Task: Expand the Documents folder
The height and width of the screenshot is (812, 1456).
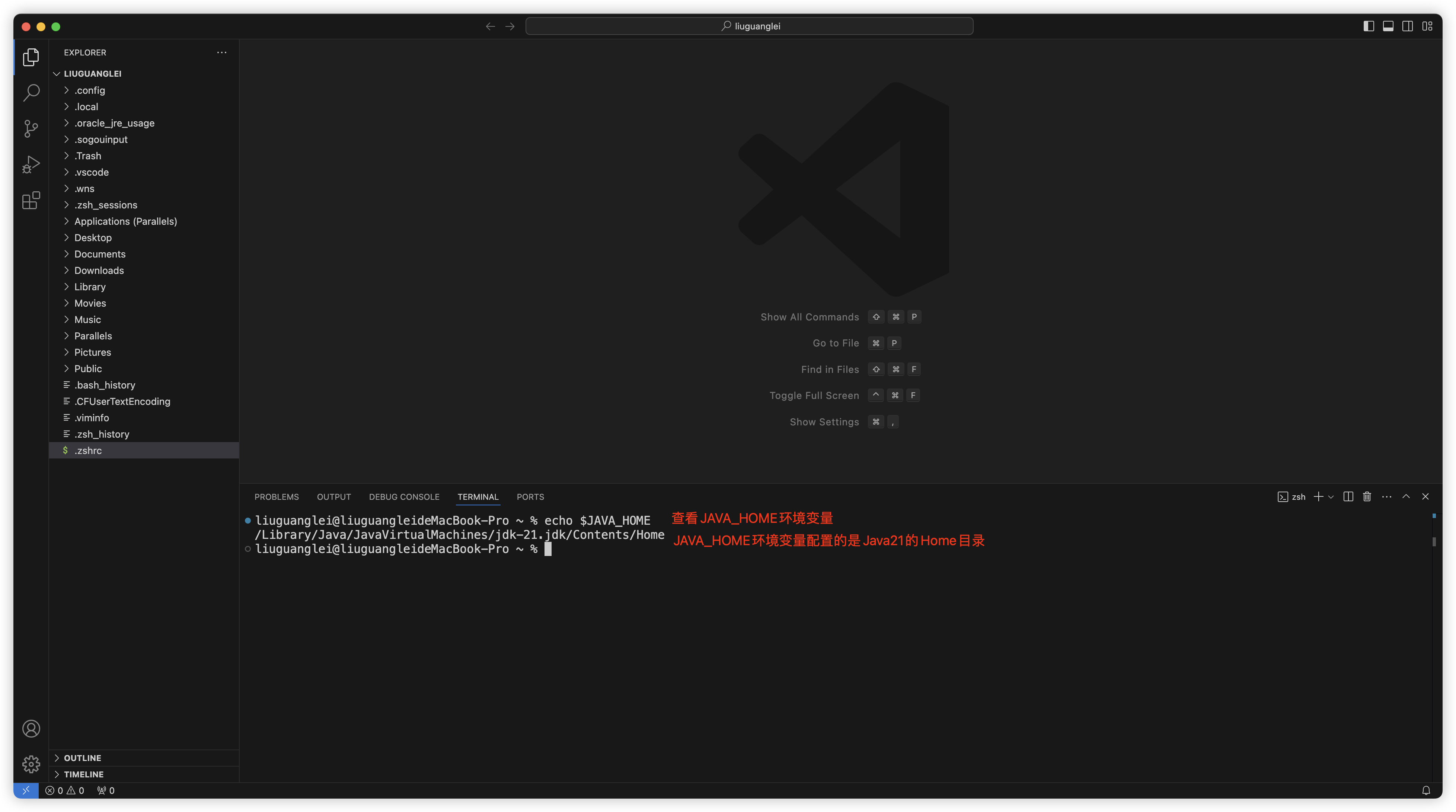Action: tap(99, 254)
